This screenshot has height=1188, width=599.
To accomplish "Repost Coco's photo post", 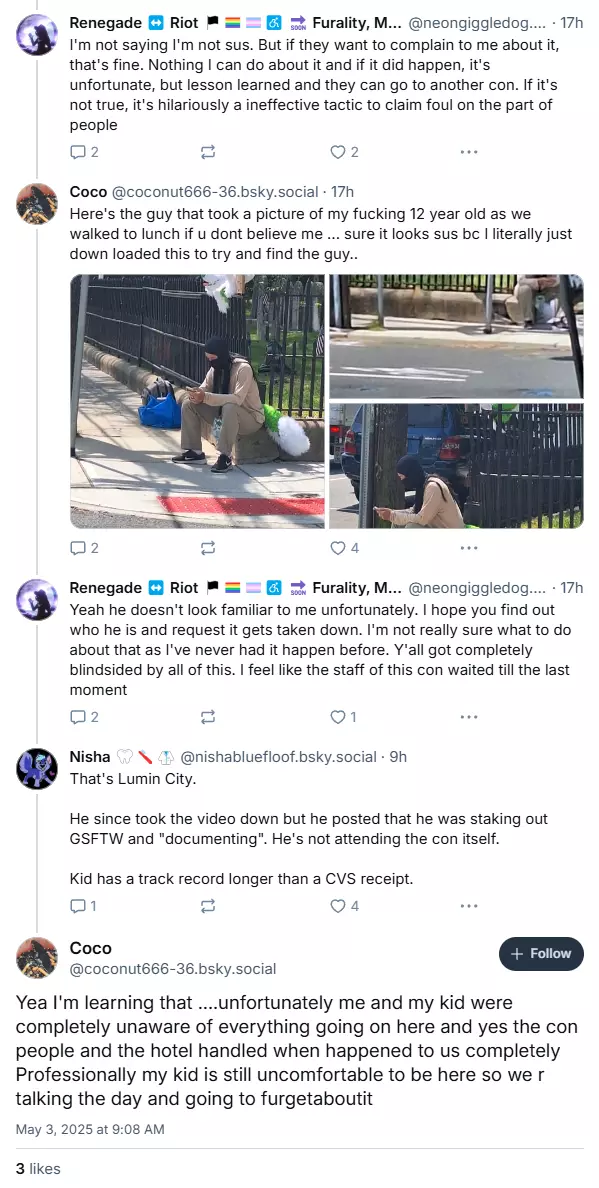I will coord(207,548).
